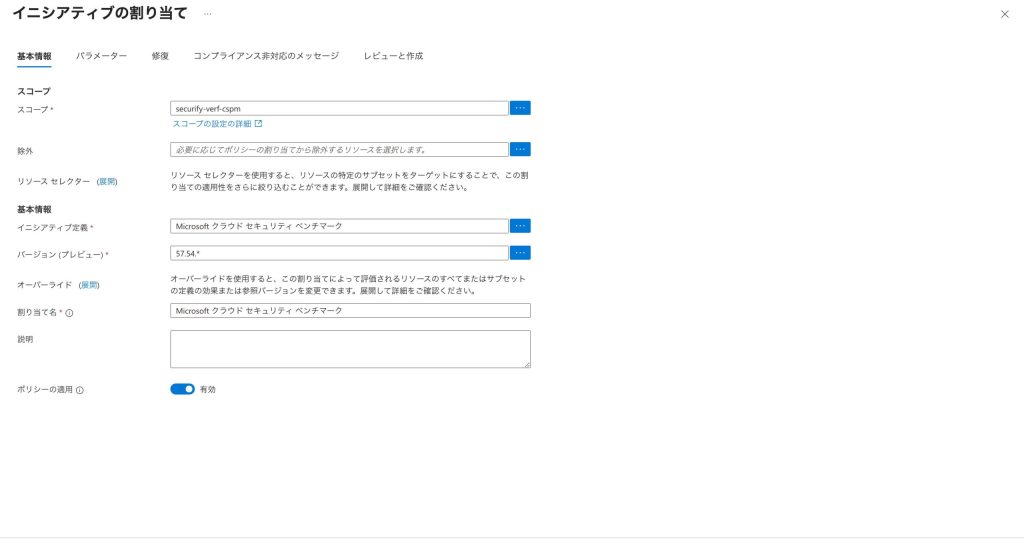The image size is (1024, 544).
Task: Open the version picker ellipsis button
Action: coord(520,253)
